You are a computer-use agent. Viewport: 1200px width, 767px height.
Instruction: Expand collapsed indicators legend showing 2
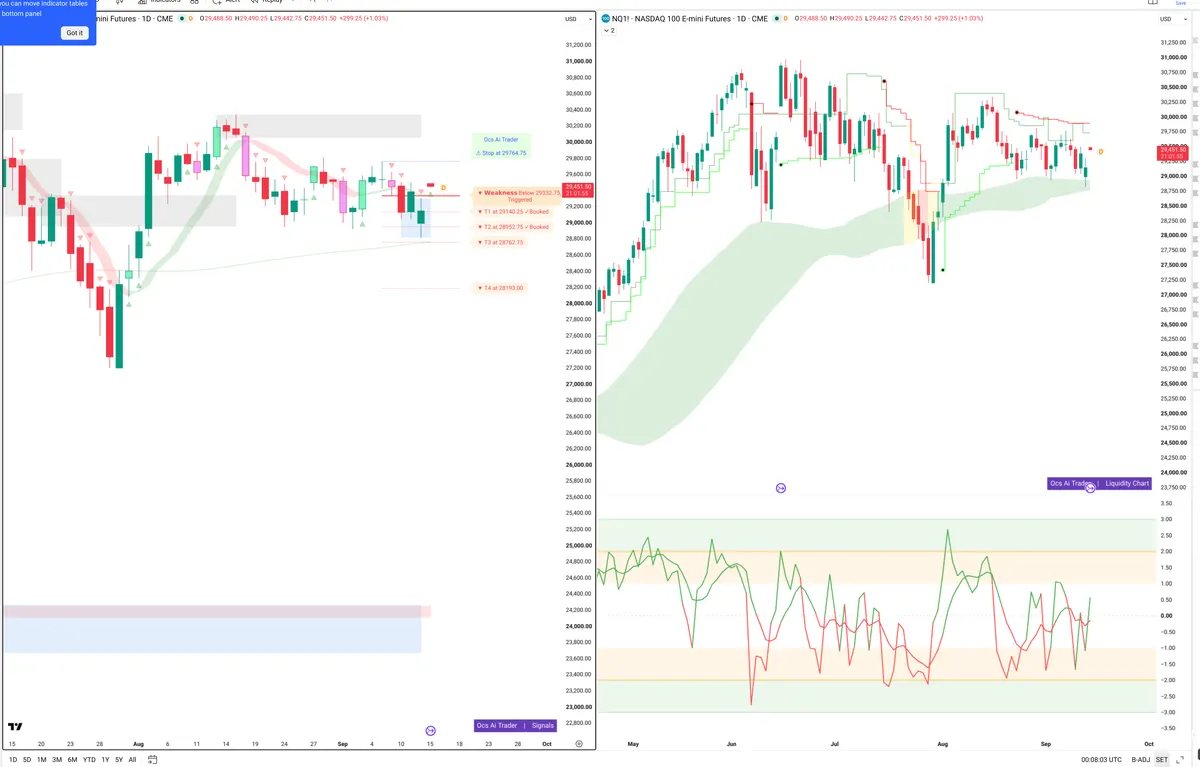click(608, 31)
